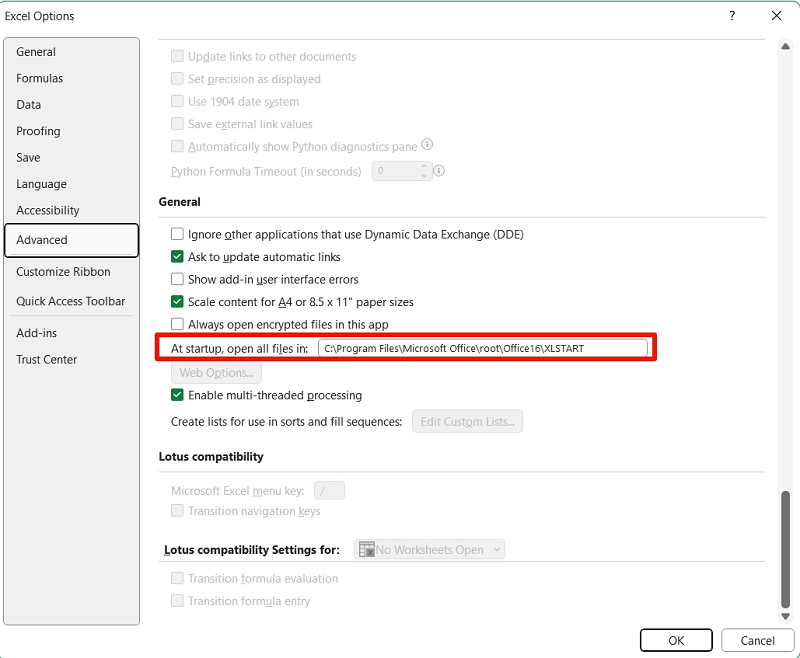The height and width of the screenshot is (658, 800).
Task: Click the startup folder path field
Action: 483,348
